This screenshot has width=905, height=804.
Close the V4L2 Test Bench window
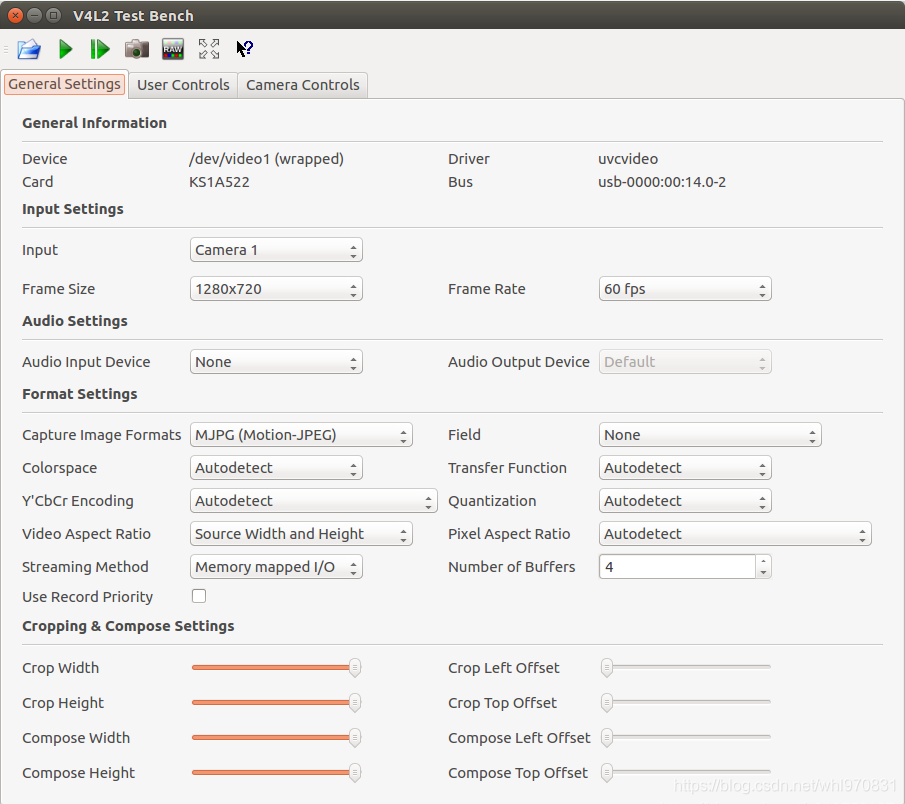pos(16,16)
